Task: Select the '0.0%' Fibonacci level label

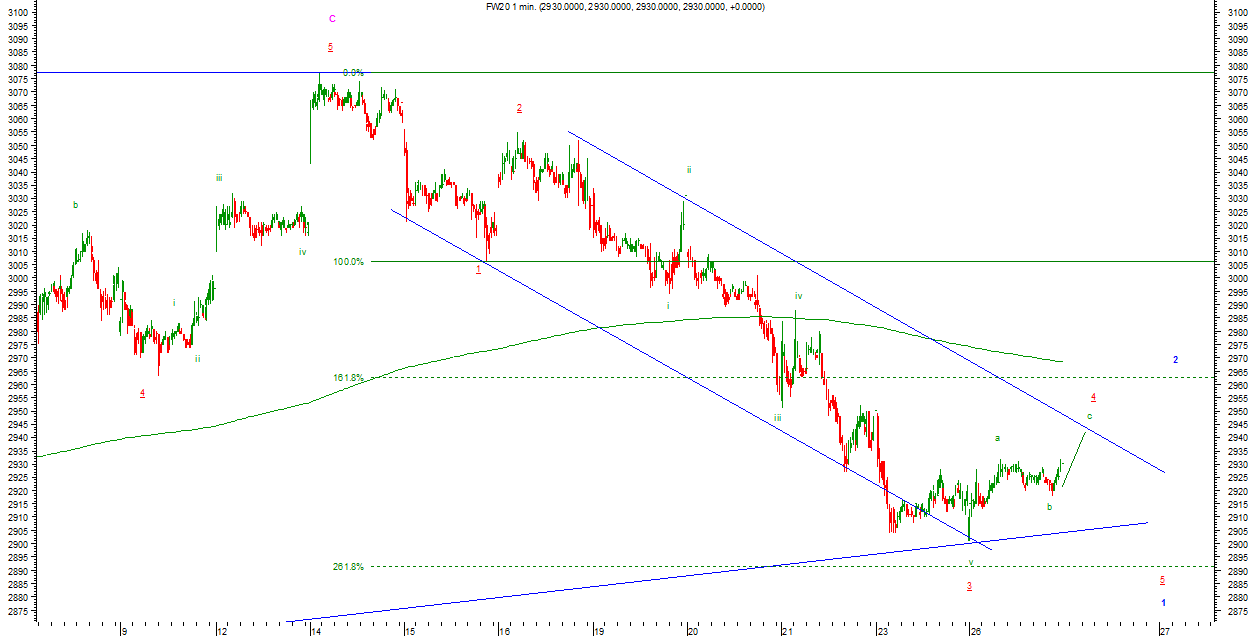Action: [353, 72]
